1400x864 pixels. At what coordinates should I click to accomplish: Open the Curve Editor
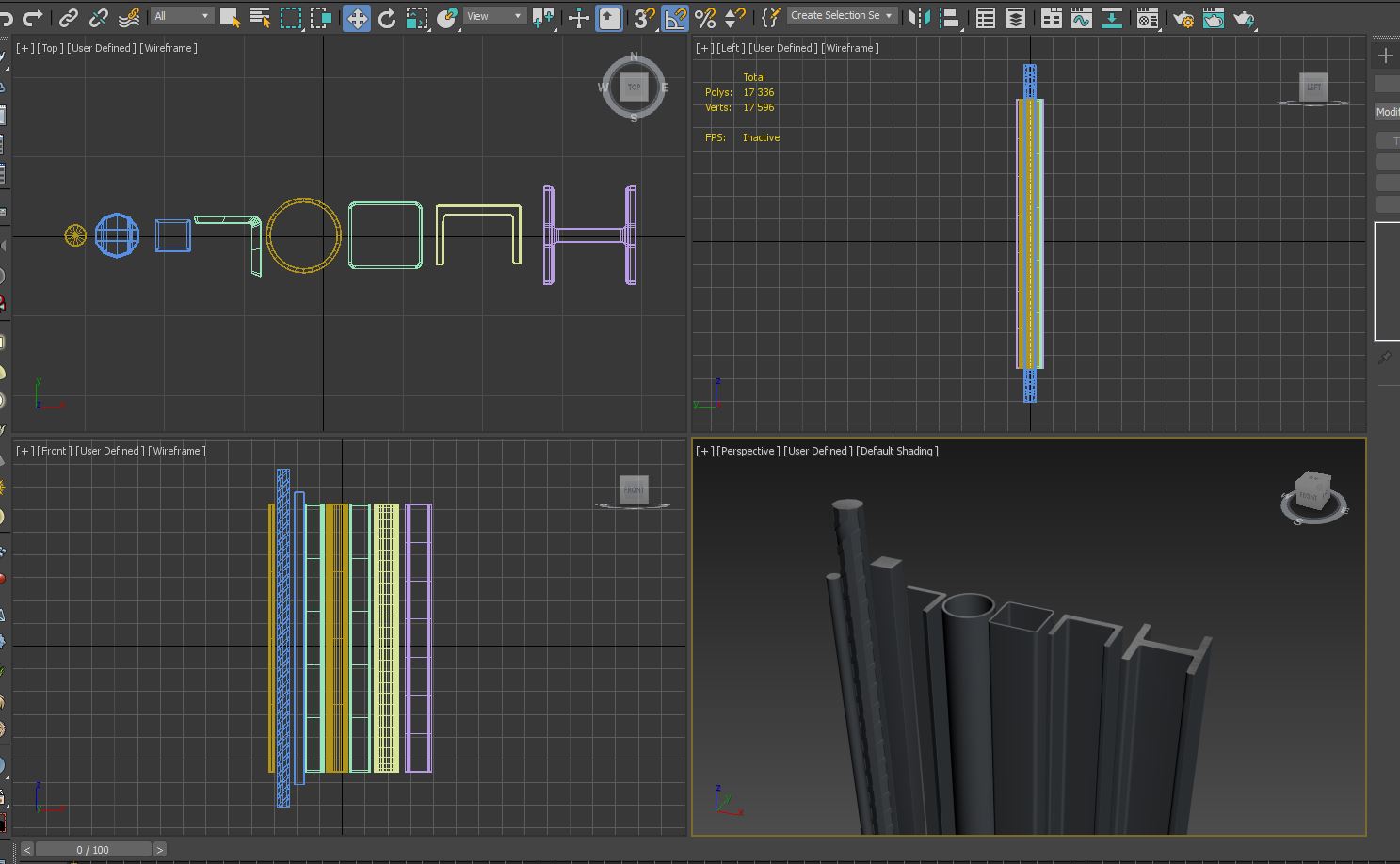[x=1082, y=18]
